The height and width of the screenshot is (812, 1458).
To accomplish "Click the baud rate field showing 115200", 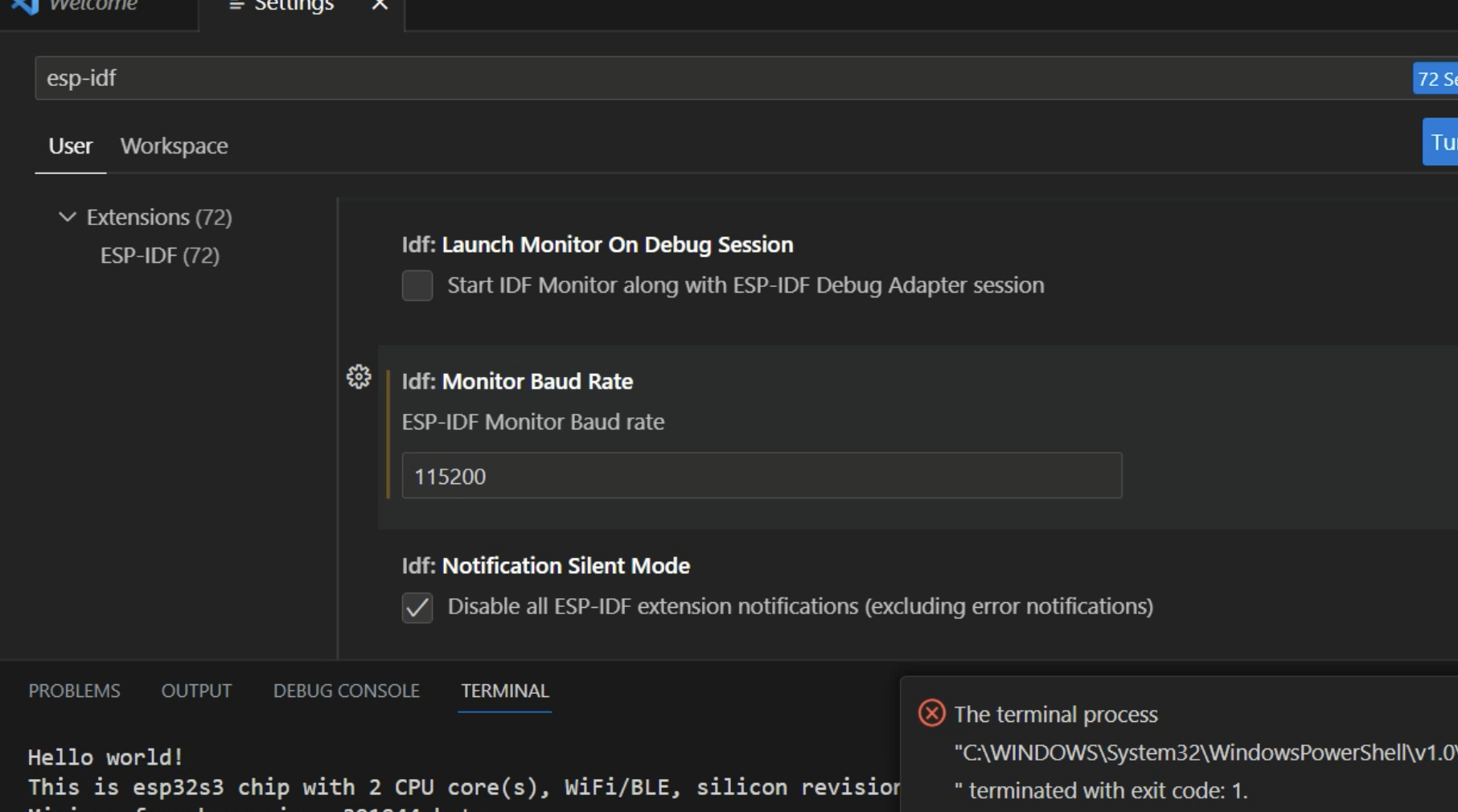I will [761, 476].
